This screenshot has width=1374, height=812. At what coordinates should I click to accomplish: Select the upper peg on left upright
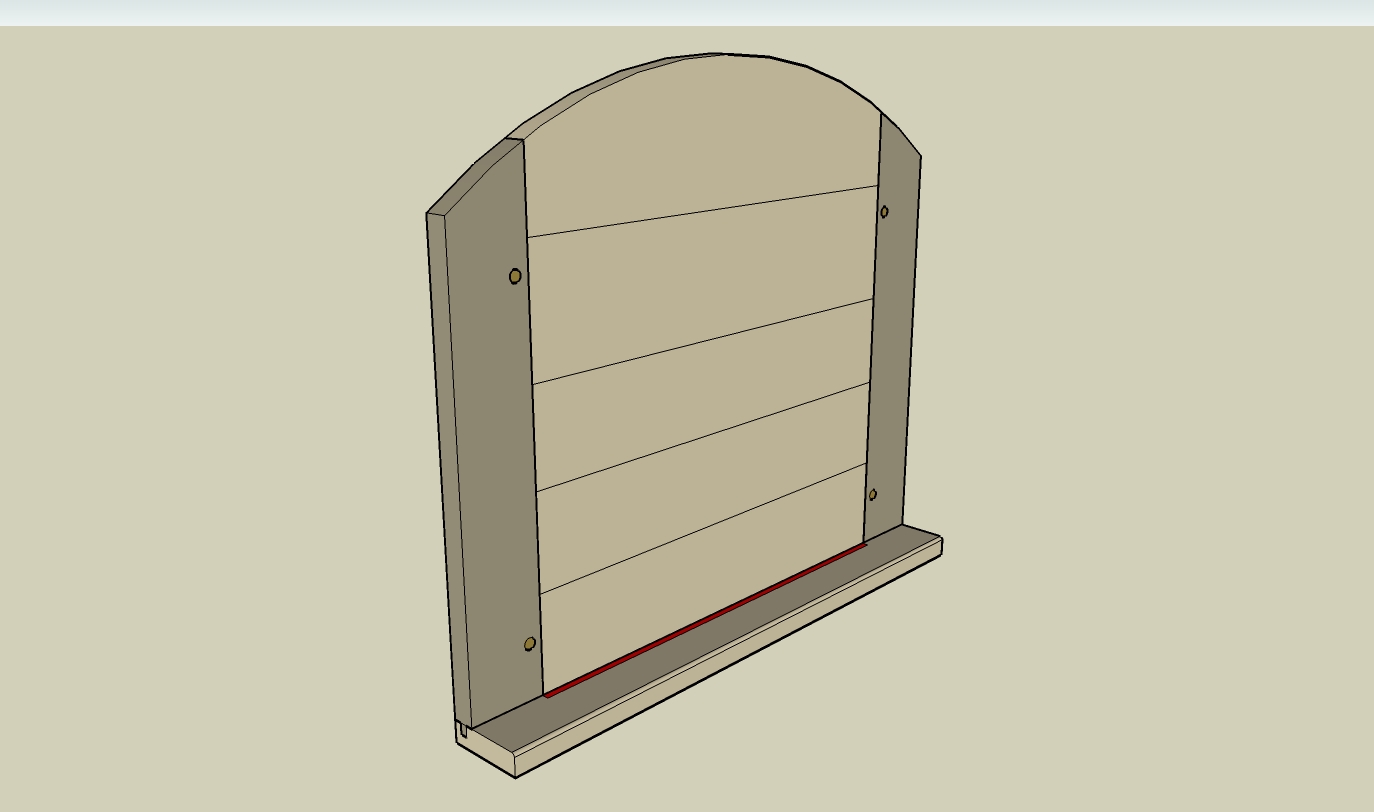tap(515, 276)
